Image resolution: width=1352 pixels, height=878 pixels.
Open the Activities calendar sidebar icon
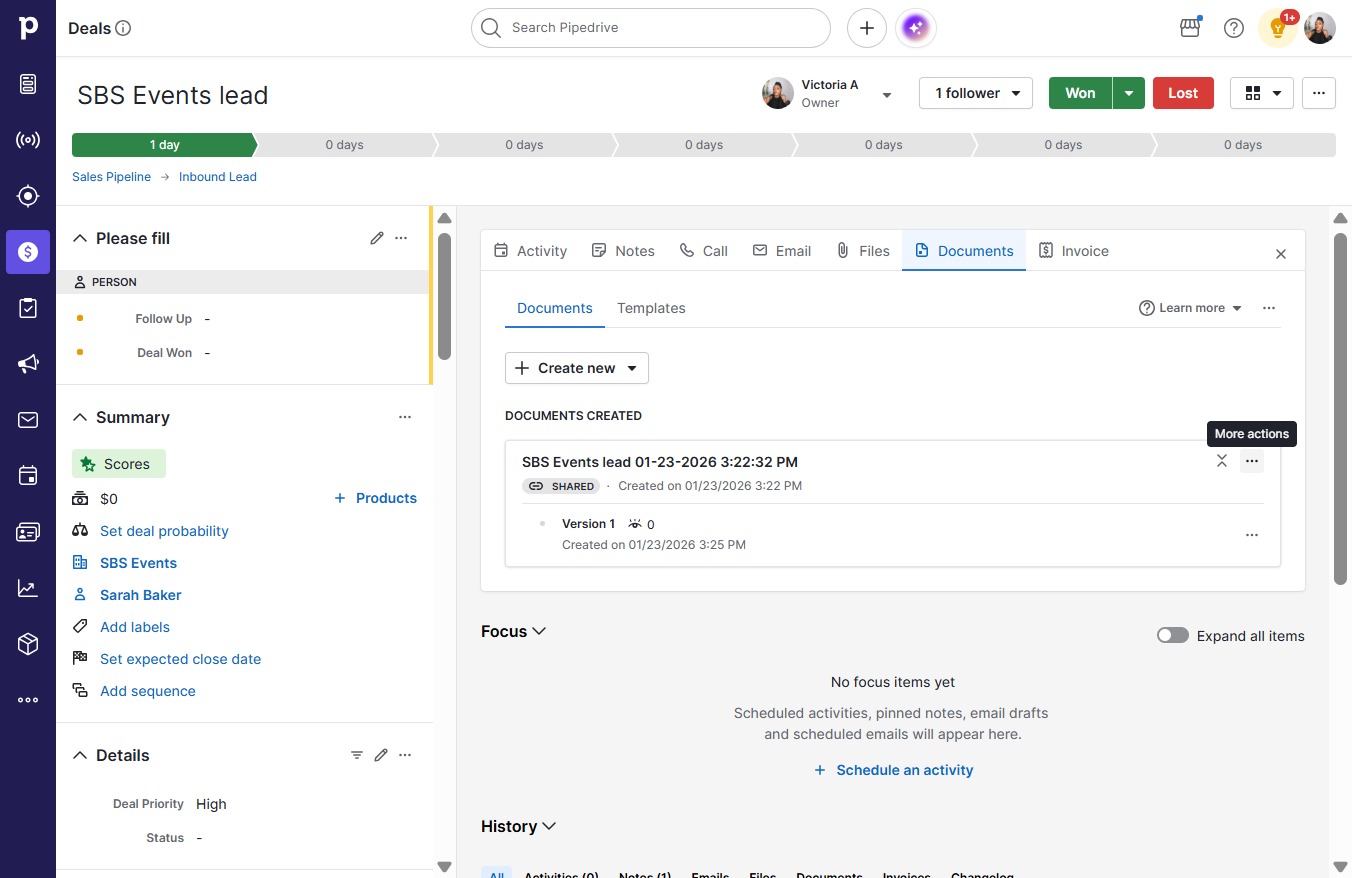28,476
